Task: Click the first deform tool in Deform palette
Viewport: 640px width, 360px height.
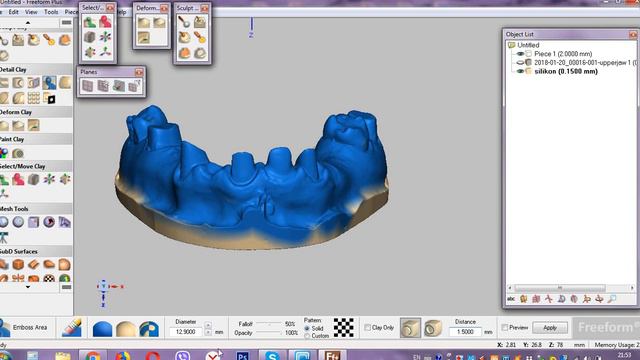Action: coord(144,22)
